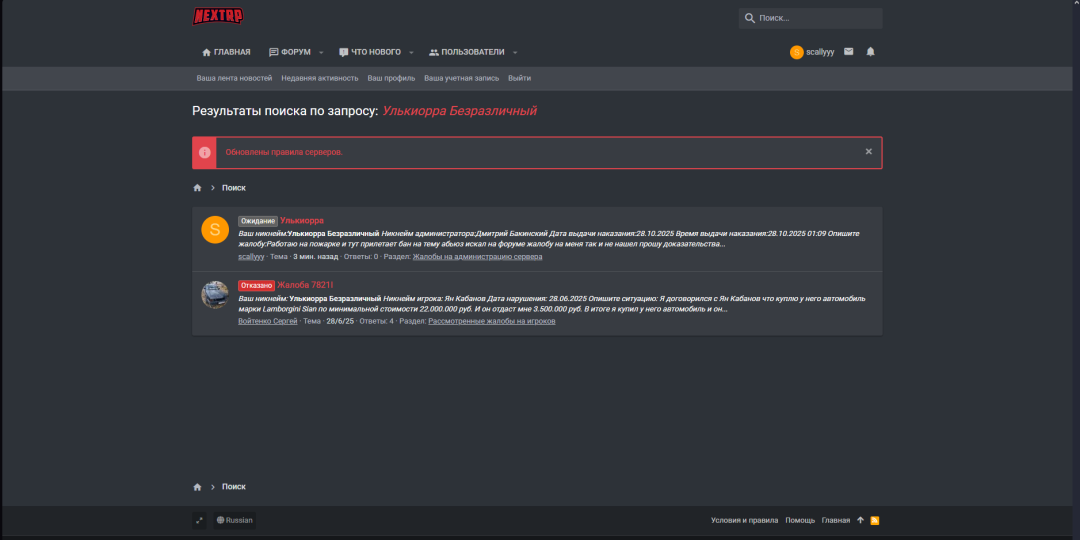Expand the Пользователи dropdown arrow
Viewport: 1080px width, 540px height.
[515, 52]
